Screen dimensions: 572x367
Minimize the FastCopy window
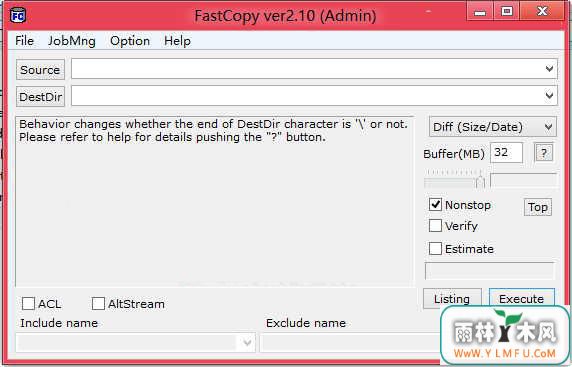[x=480, y=12]
